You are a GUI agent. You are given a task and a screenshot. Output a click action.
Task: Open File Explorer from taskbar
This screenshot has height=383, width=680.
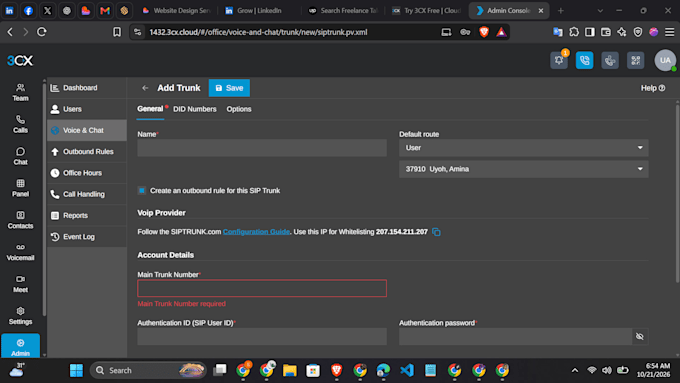click(289, 370)
